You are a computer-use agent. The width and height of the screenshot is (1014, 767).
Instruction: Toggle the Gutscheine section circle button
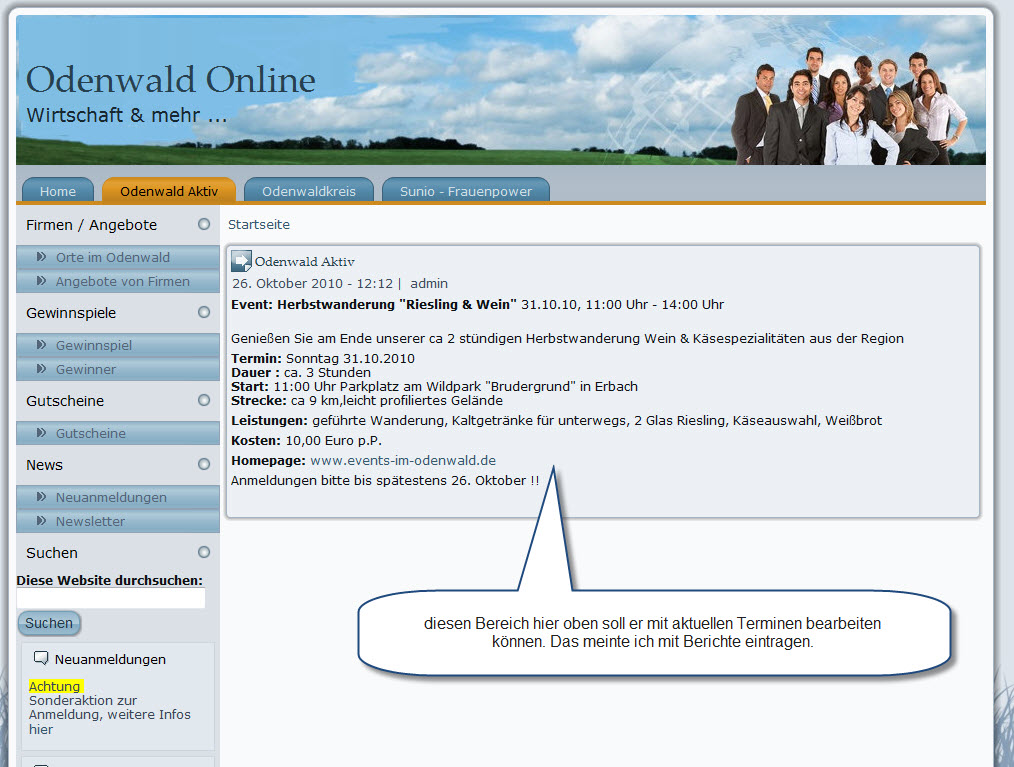204,400
